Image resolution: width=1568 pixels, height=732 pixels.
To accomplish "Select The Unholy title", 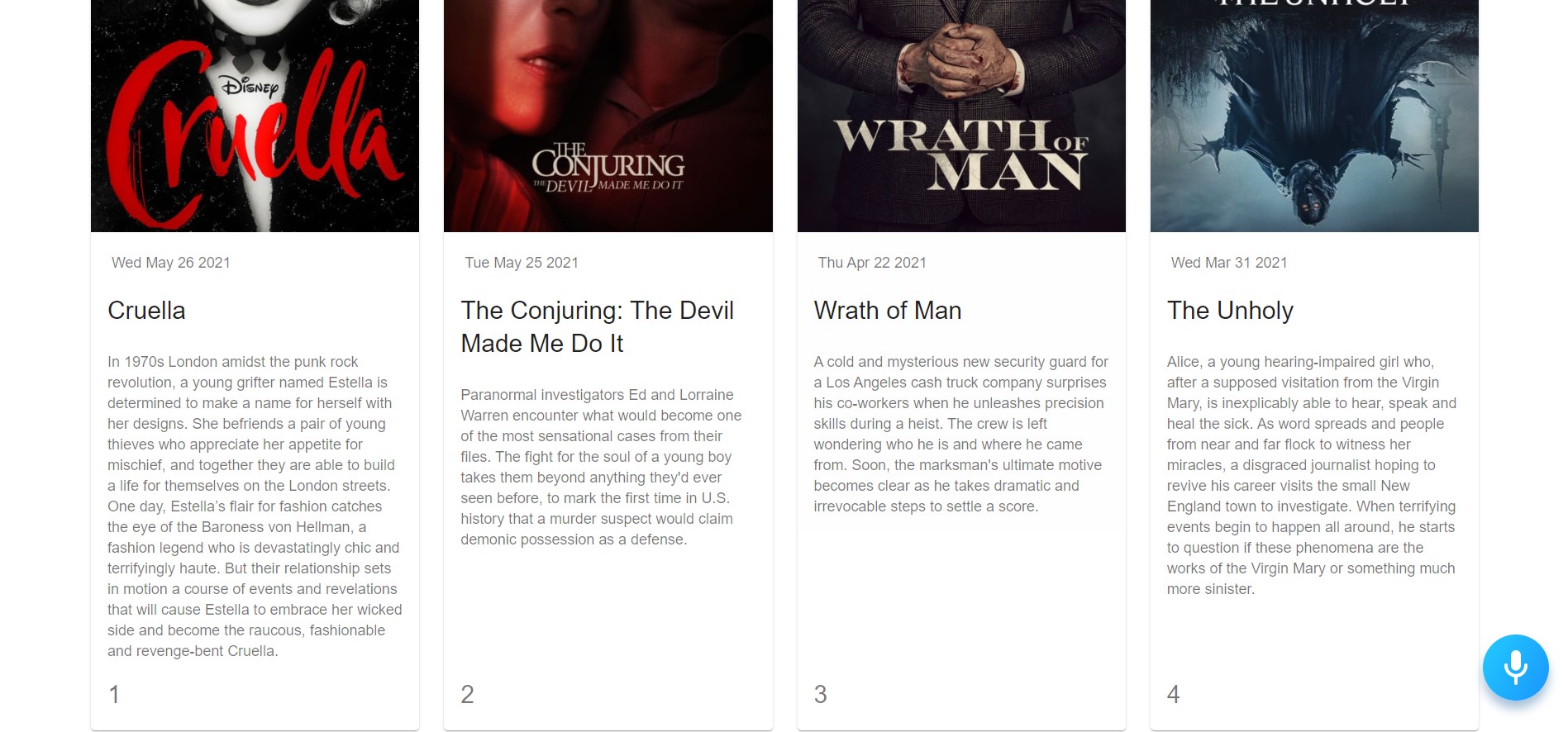I will click(1230, 311).
